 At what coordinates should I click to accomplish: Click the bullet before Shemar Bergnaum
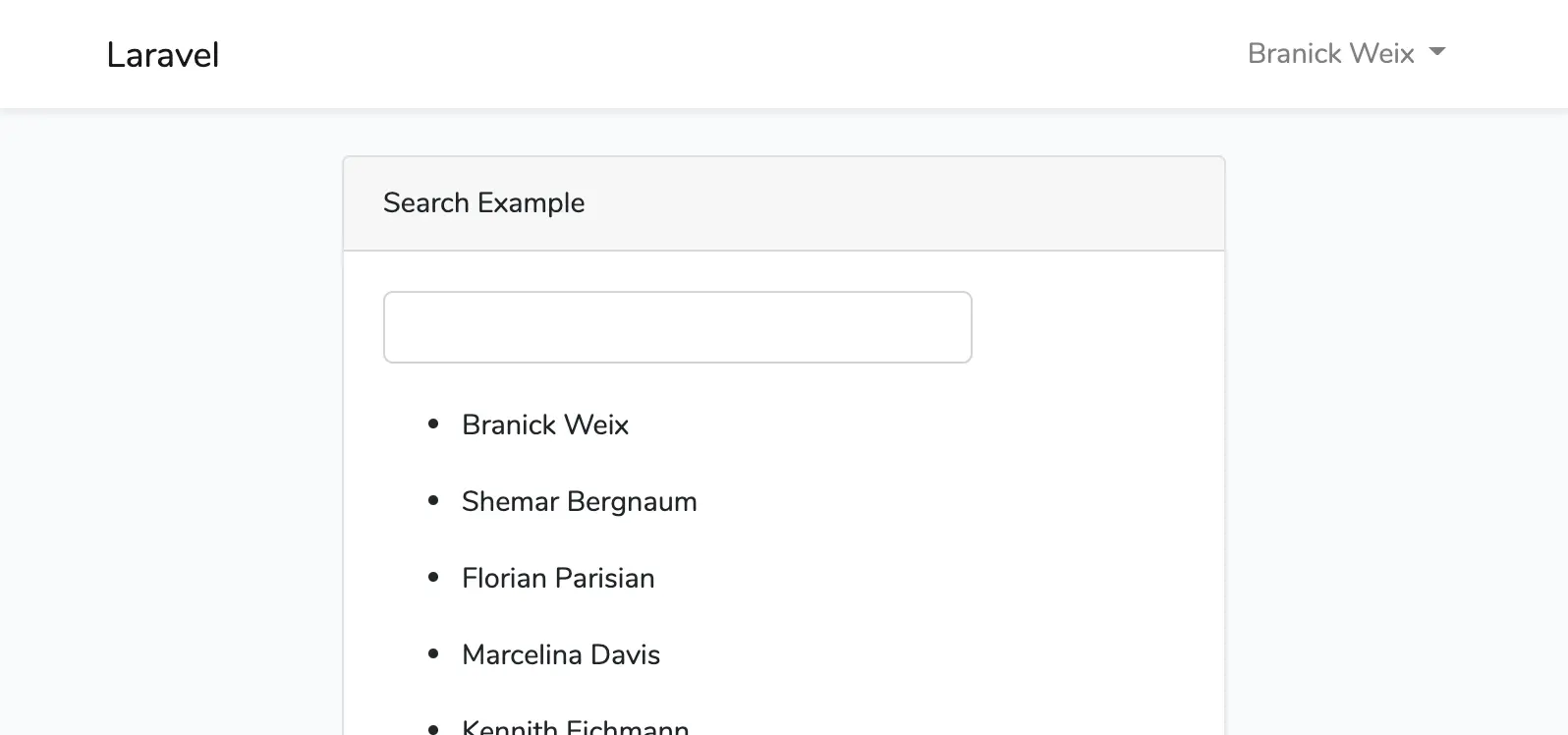(433, 500)
